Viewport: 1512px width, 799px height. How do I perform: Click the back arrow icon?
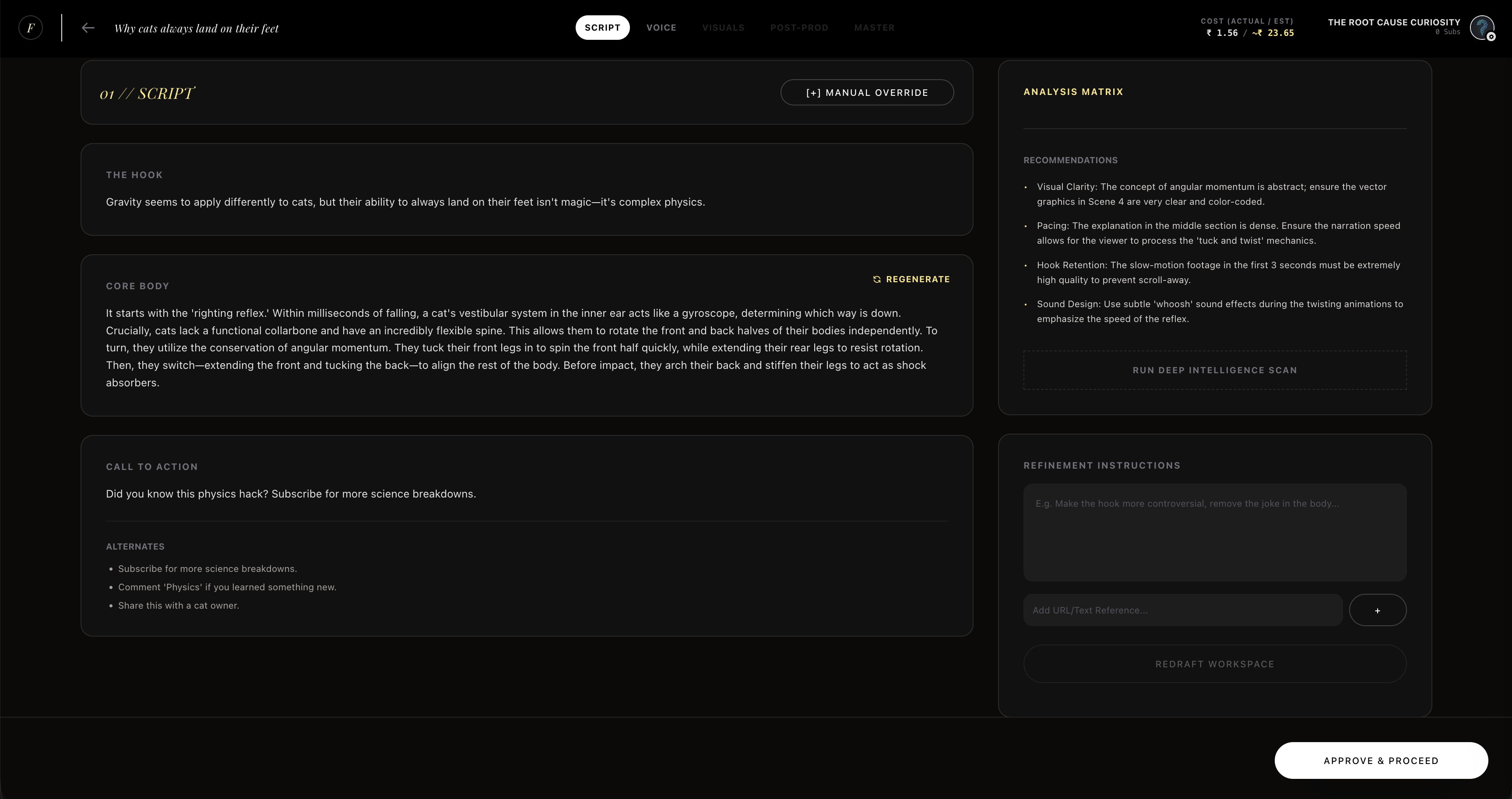pos(88,28)
